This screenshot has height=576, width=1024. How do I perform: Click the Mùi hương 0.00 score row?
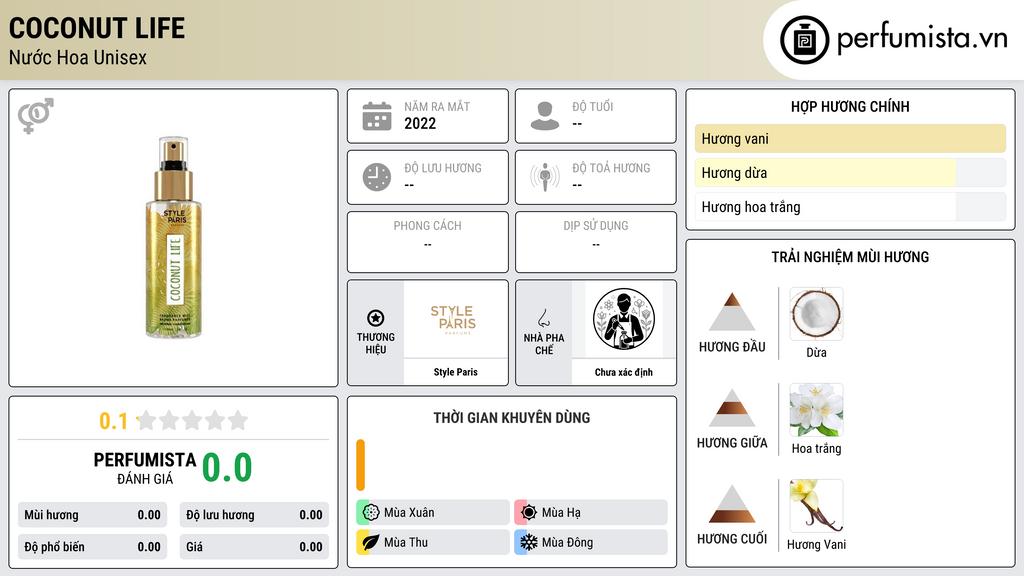tap(92, 515)
